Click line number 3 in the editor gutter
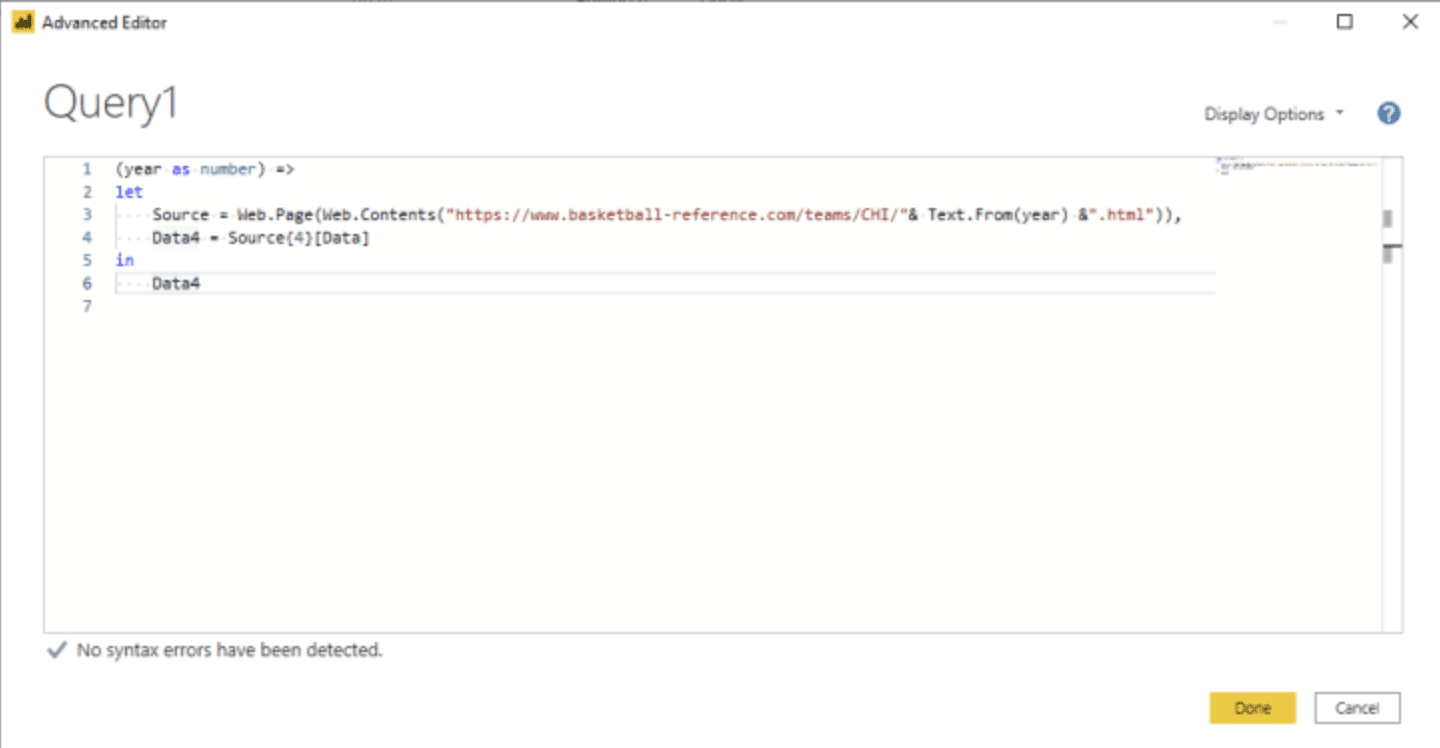This screenshot has height=748, width=1440. pyautogui.click(x=86, y=214)
